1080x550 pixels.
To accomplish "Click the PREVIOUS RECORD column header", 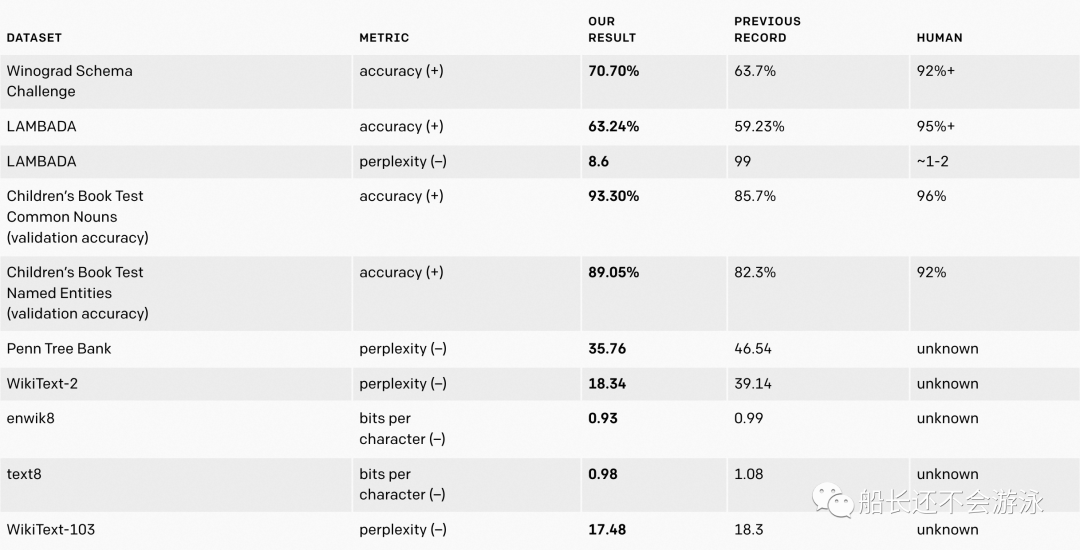I will pos(767,30).
